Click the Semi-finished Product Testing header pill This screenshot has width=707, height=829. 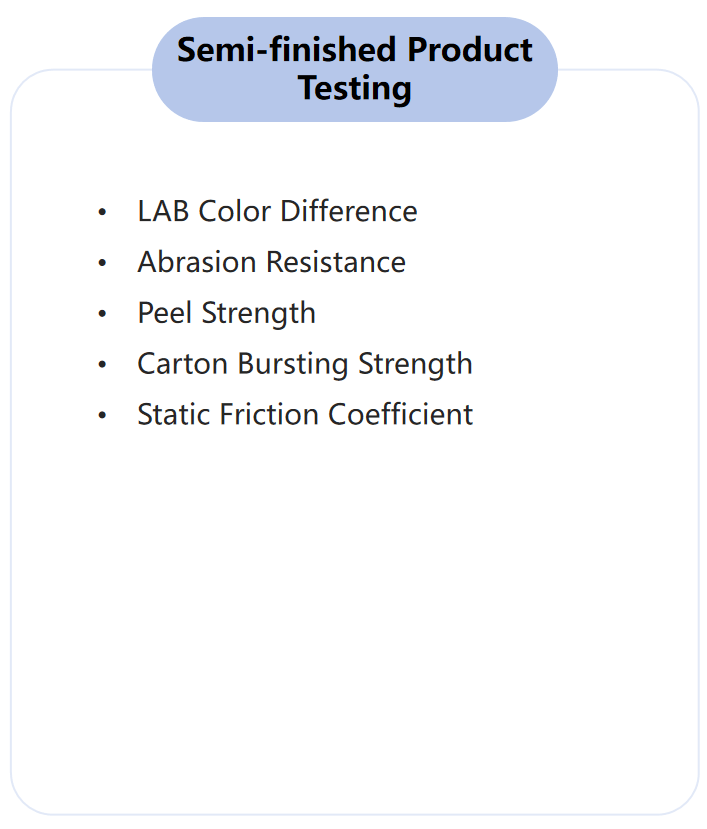pyautogui.click(x=355, y=69)
